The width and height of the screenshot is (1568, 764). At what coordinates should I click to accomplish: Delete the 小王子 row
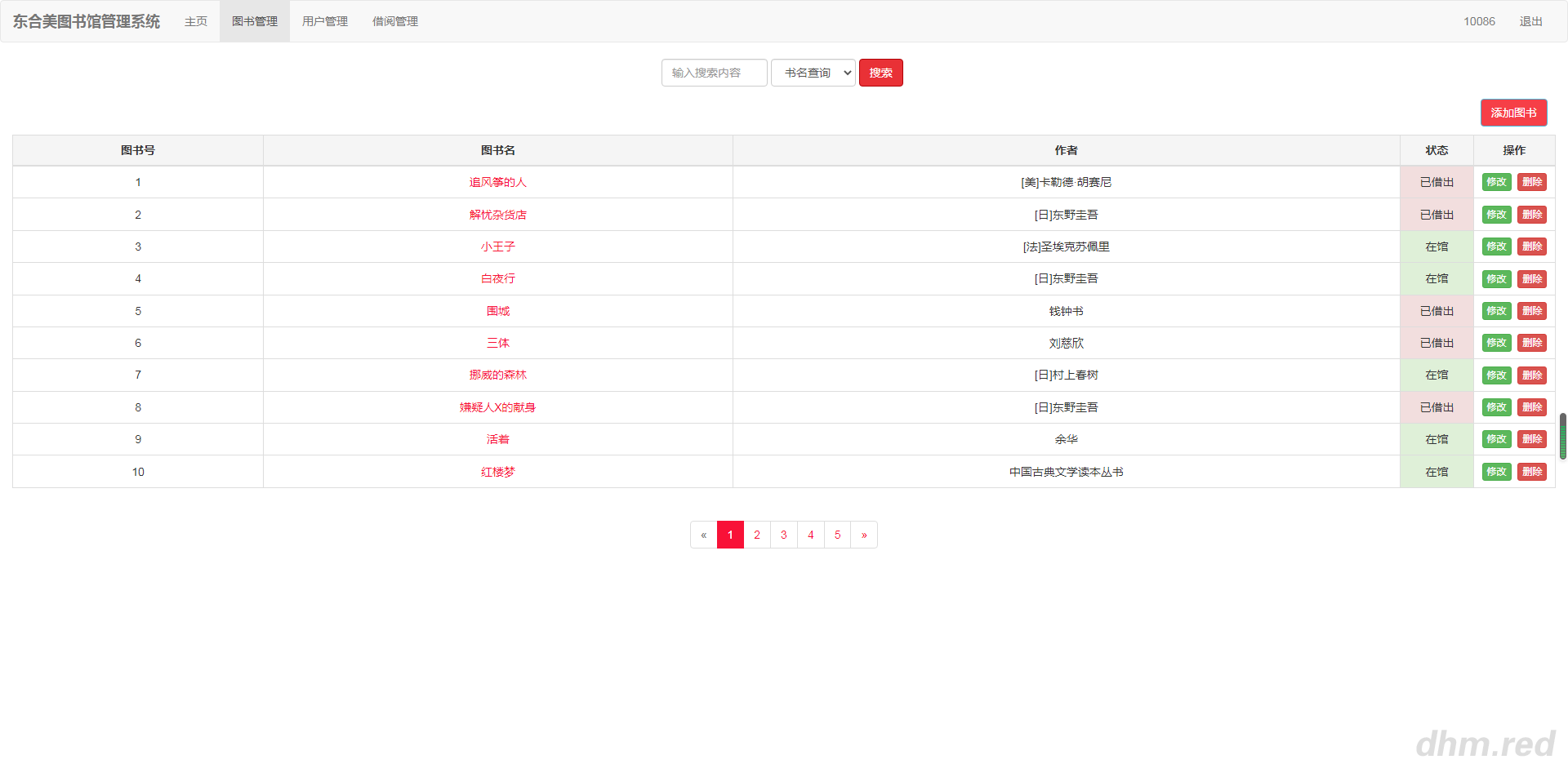pos(1532,247)
